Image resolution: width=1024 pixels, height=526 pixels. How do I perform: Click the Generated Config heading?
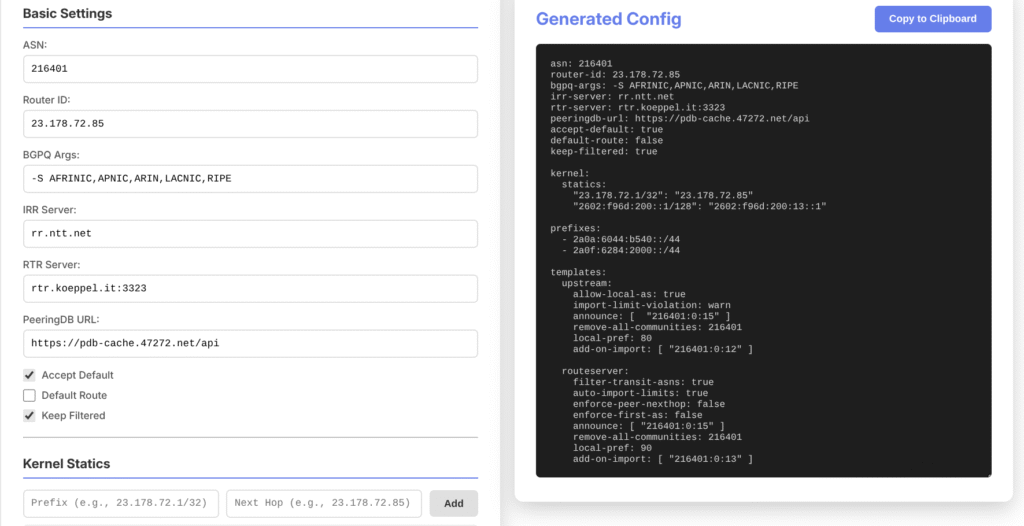(x=608, y=19)
